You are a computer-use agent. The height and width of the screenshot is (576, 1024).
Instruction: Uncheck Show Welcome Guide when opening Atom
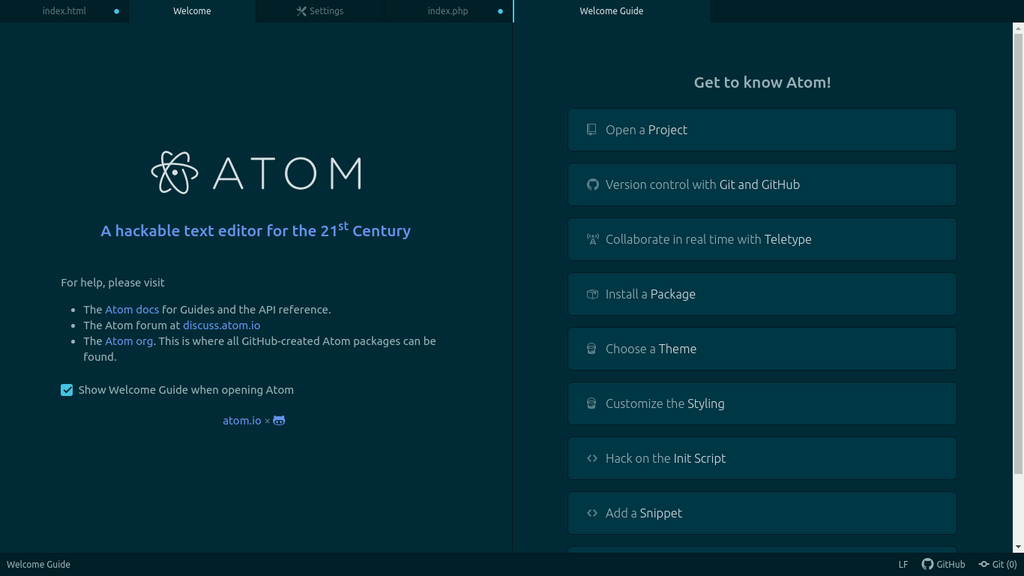click(x=67, y=390)
